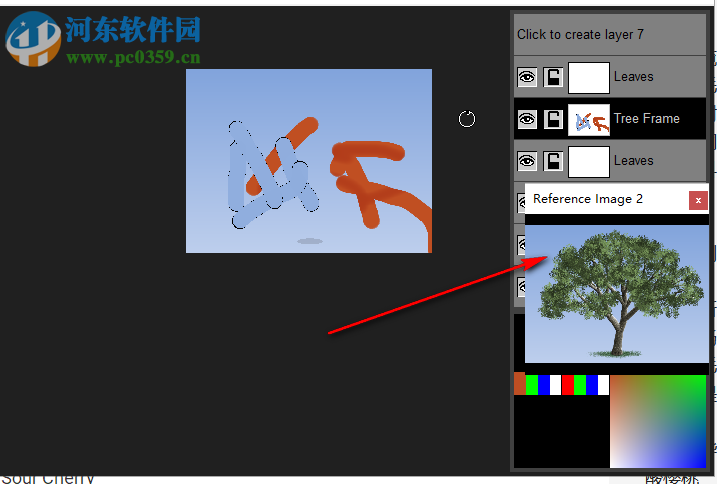Hide the Leaves layer below Tree Frame

(527, 161)
